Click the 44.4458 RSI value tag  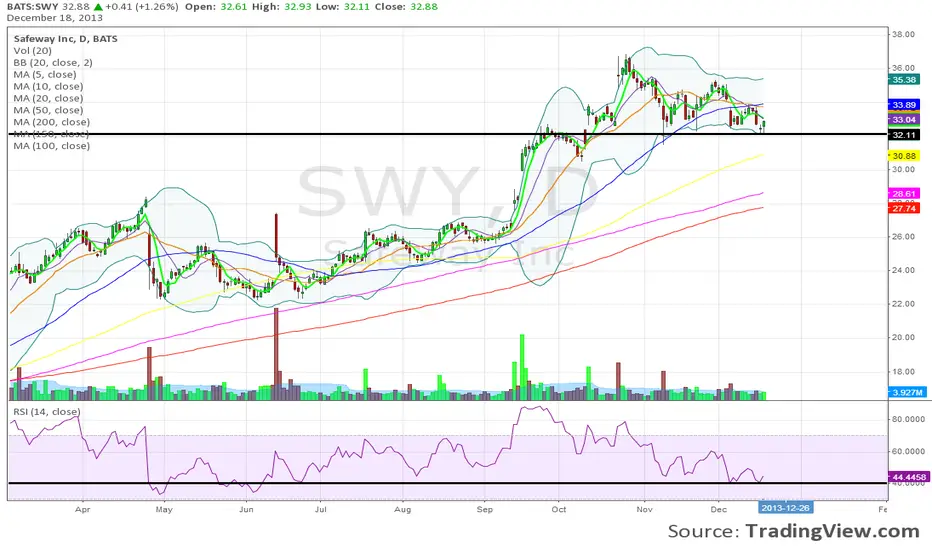[908, 477]
